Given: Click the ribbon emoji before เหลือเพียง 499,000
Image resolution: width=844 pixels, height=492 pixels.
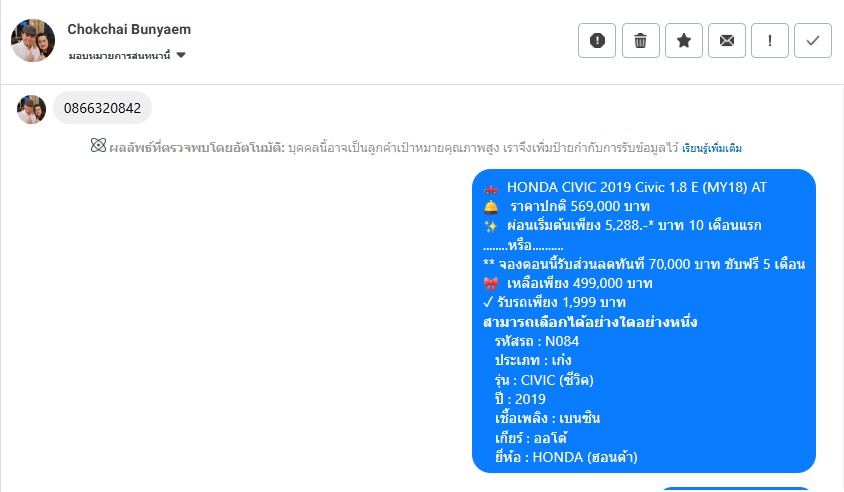Looking at the screenshot, I should (x=491, y=284).
